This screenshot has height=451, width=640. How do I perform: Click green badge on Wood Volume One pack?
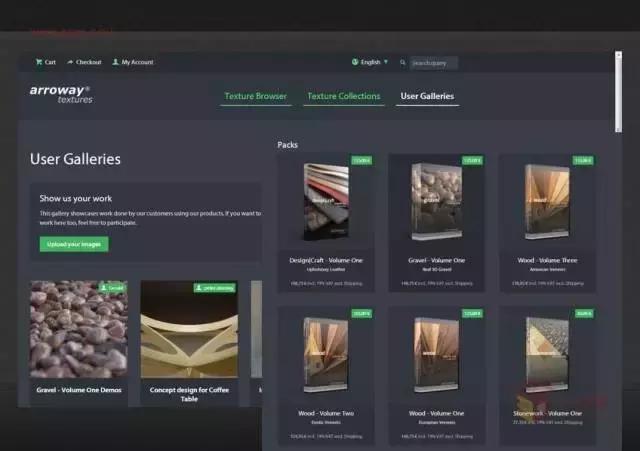pyautogui.click(x=472, y=313)
